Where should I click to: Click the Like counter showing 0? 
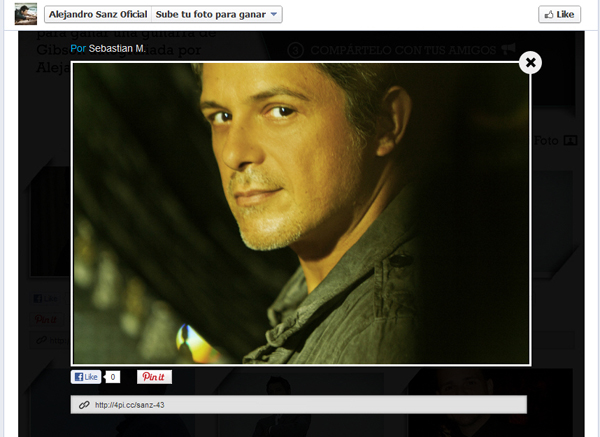pos(112,377)
